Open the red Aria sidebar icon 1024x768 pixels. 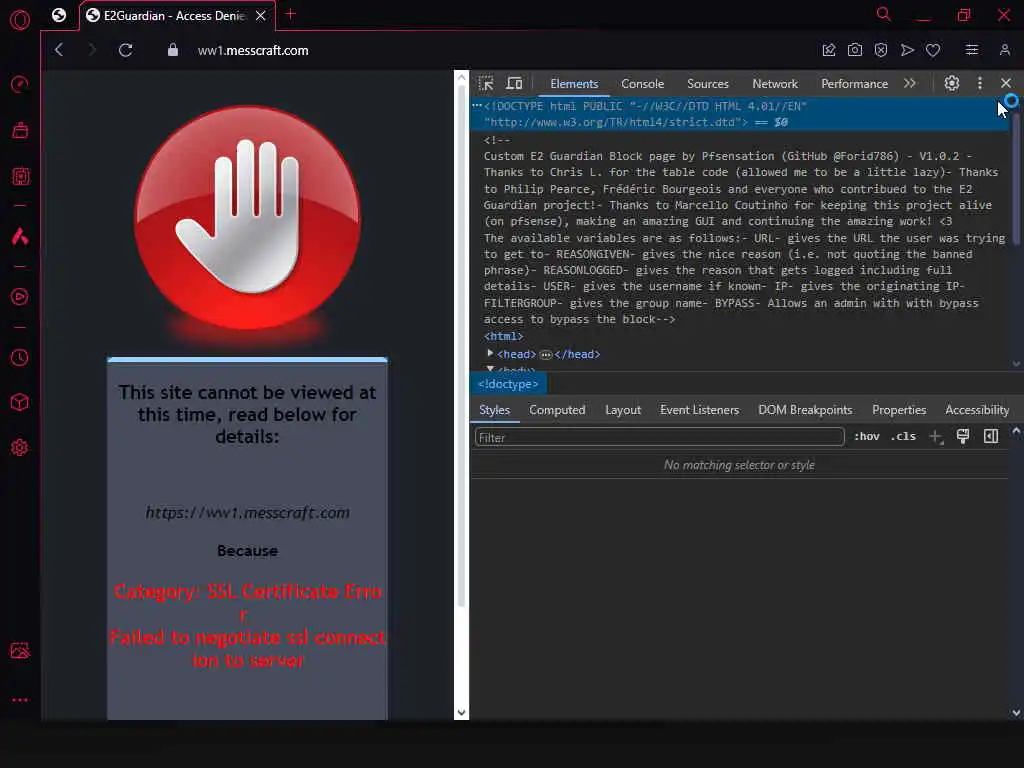20,236
